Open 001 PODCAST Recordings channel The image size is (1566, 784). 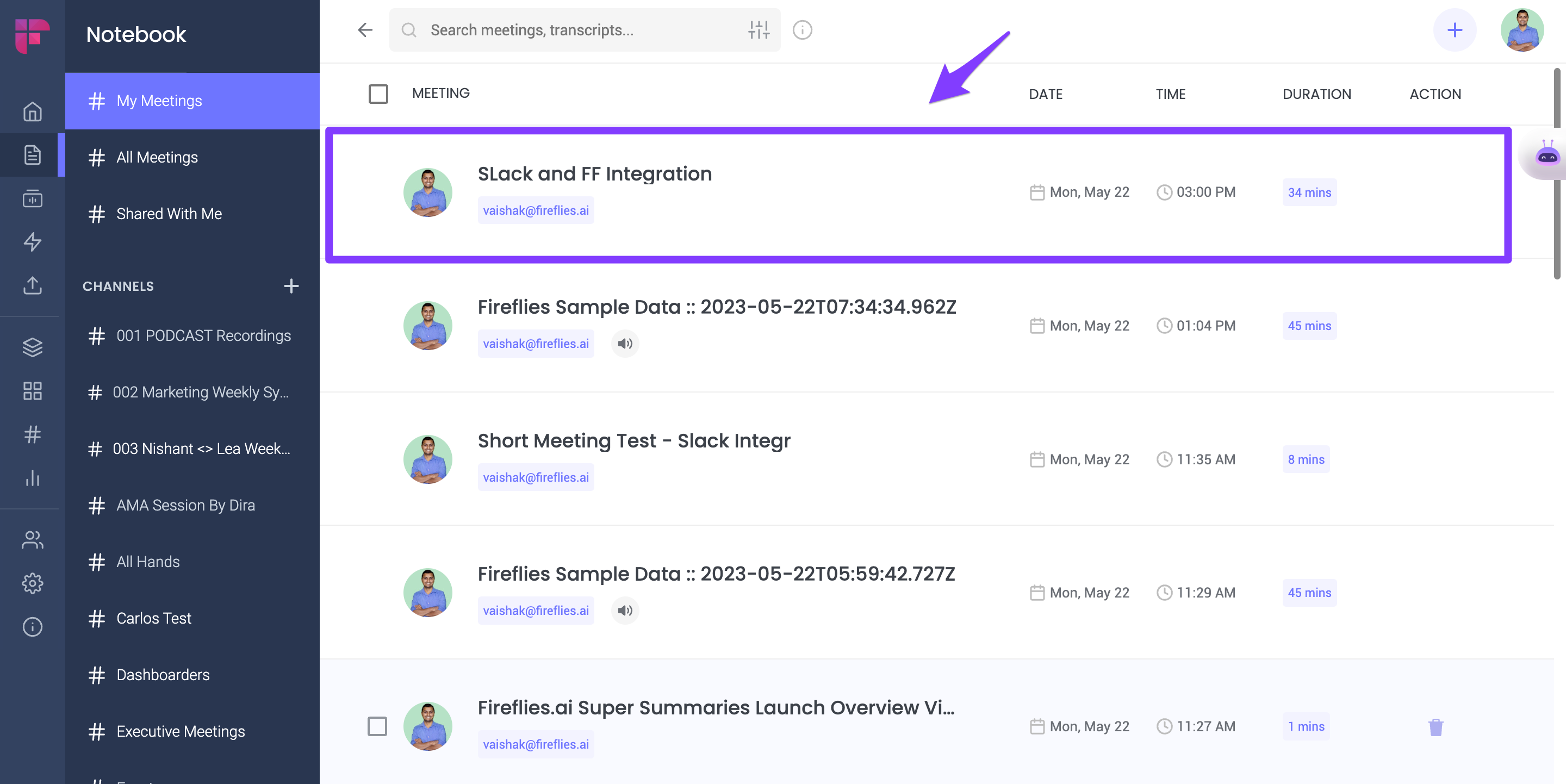(192, 335)
